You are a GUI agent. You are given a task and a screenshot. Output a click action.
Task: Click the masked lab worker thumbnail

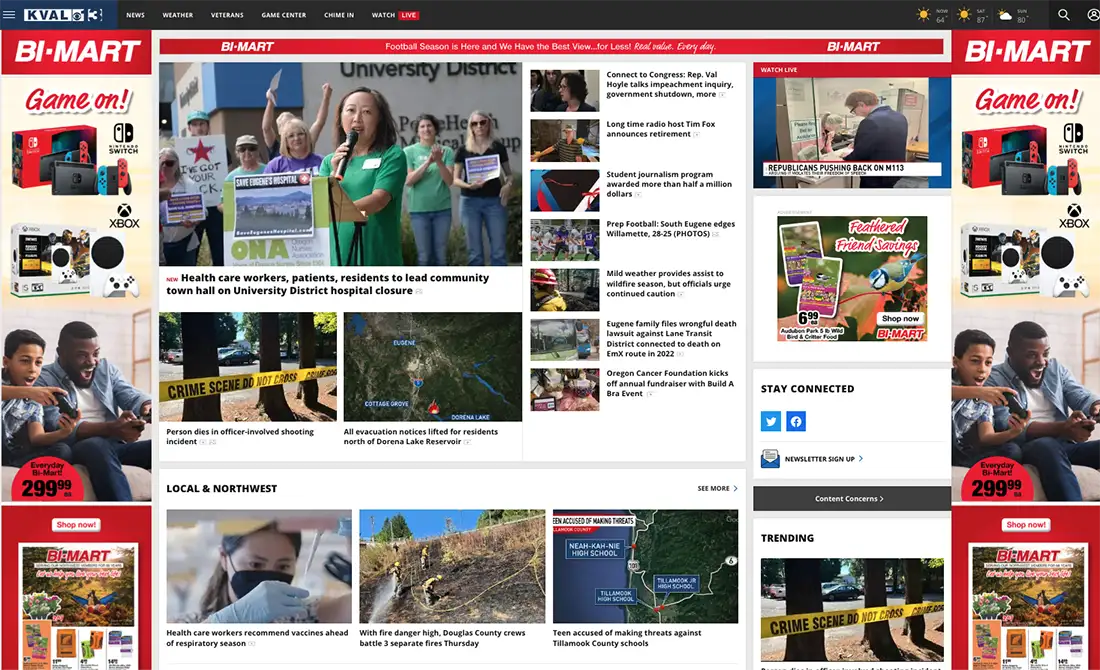click(259, 566)
